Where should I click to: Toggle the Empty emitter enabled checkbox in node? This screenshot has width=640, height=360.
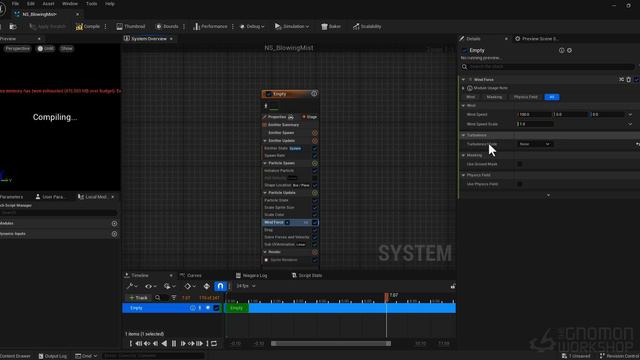[269, 94]
